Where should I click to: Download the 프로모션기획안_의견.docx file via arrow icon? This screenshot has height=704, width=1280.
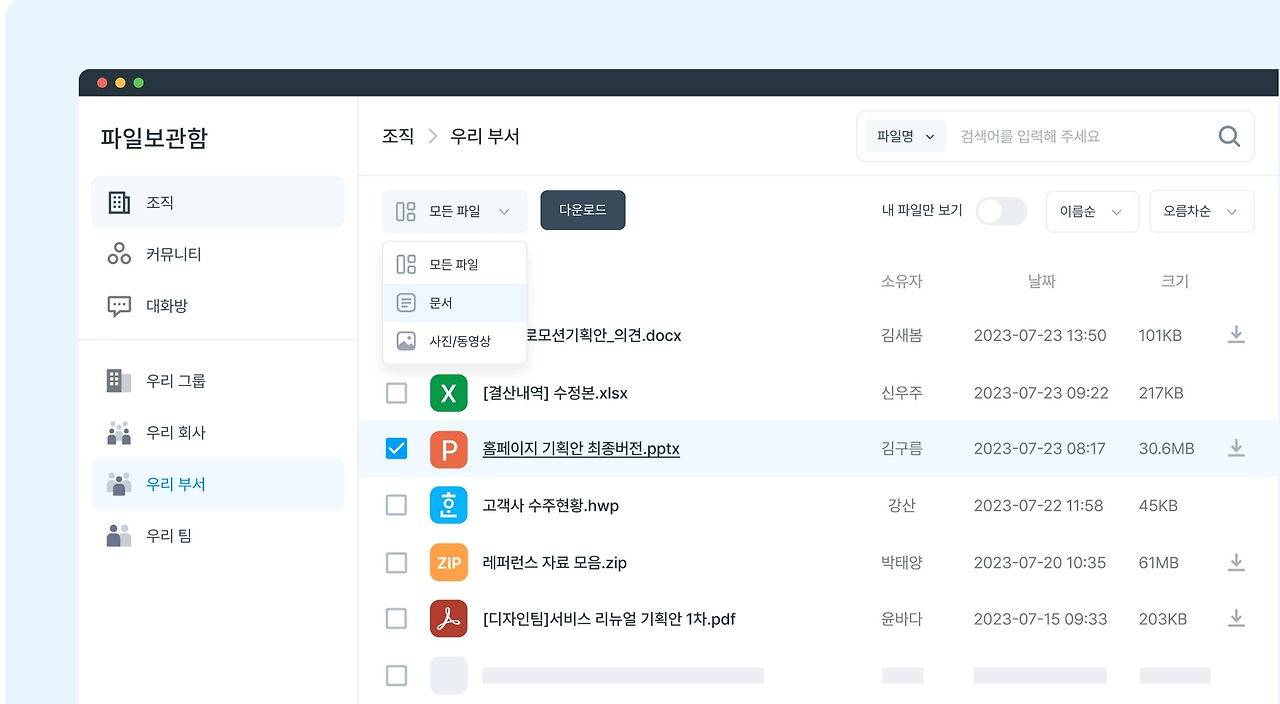pyautogui.click(x=1236, y=335)
